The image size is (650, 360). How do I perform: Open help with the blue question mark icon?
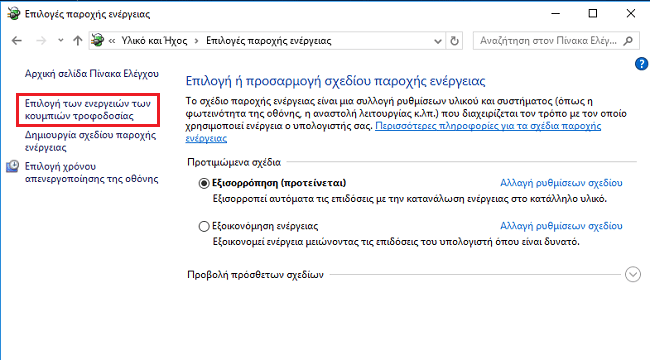pyautogui.click(x=641, y=63)
